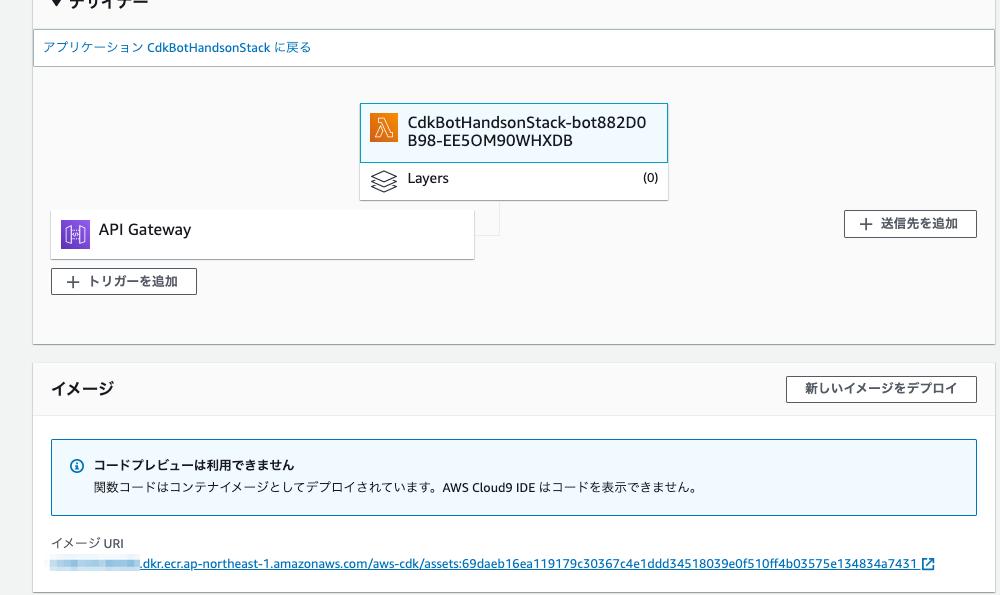This screenshot has width=1000, height=595.
Task: Click the 送信先を追加 button
Action: click(910, 224)
